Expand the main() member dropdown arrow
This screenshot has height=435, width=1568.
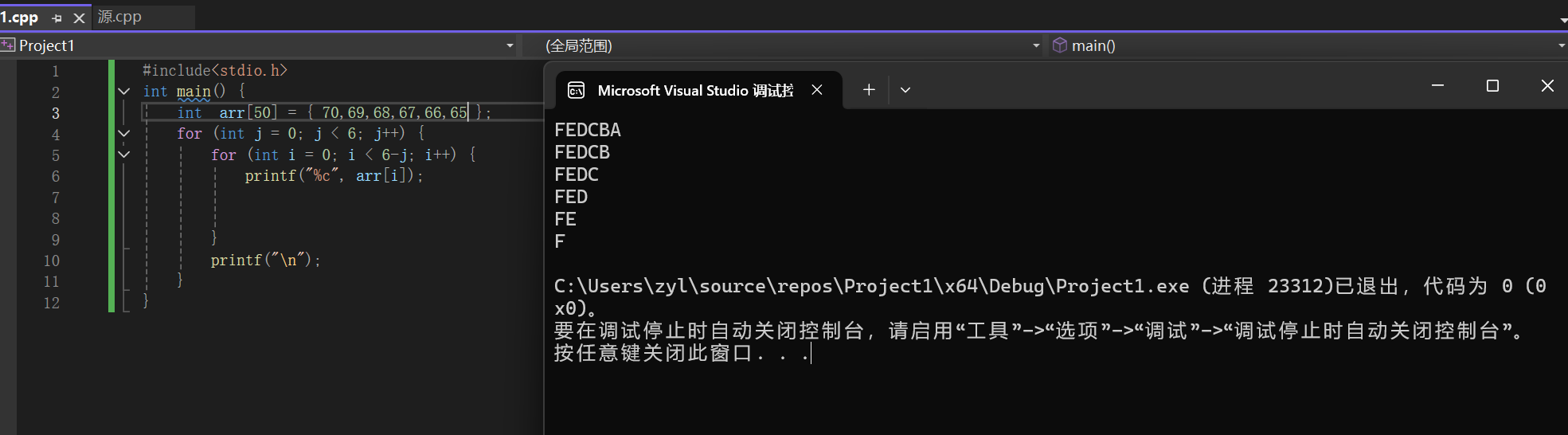point(1561,45)
